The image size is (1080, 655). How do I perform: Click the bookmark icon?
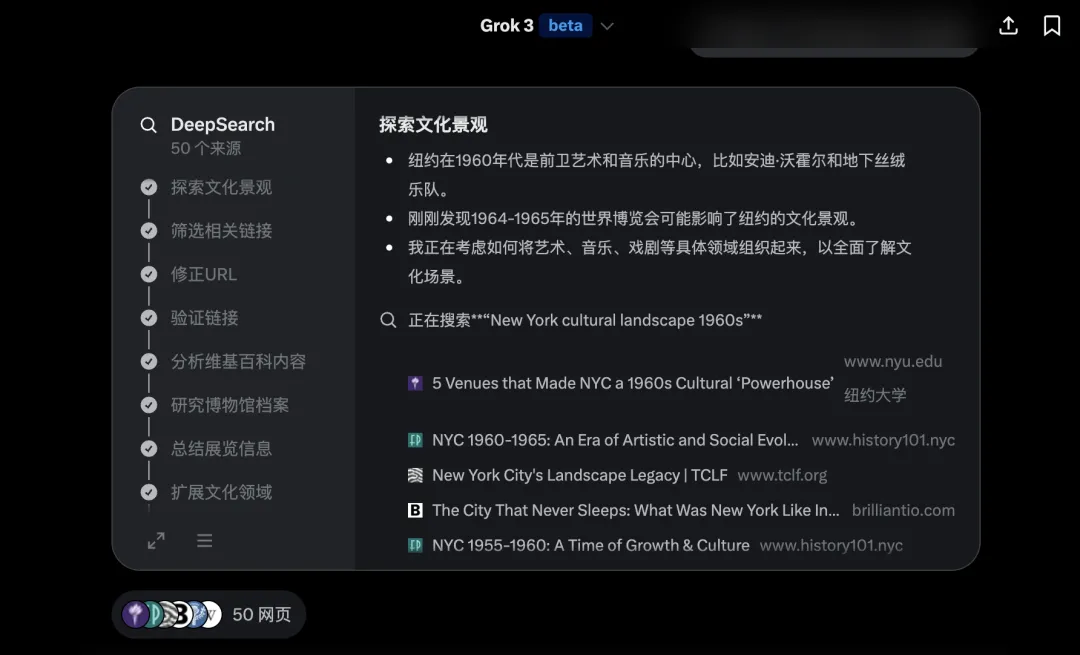pos(1052,26)
